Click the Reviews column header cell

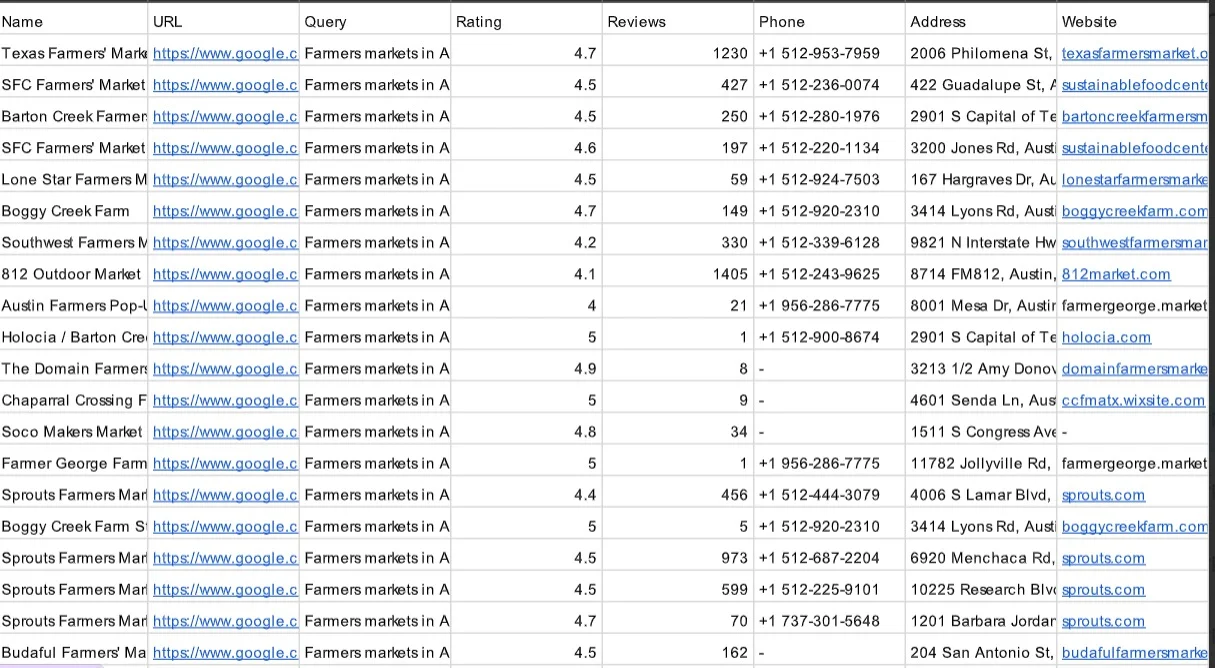coord(677,21)
